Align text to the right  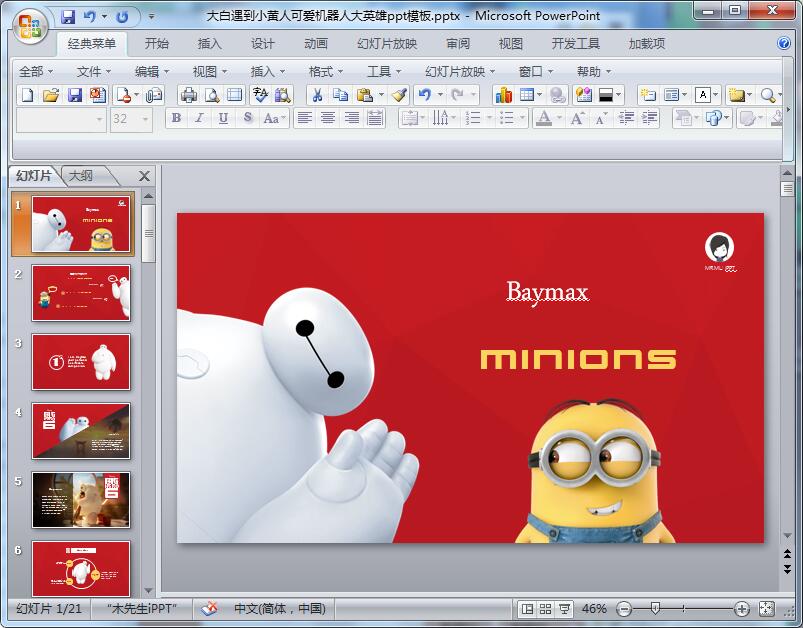pyautogui.click(x=352, y=119)
